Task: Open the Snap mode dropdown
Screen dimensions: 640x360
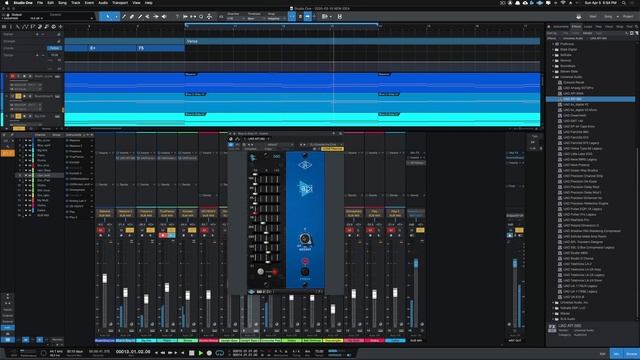Action: point(276,18)
